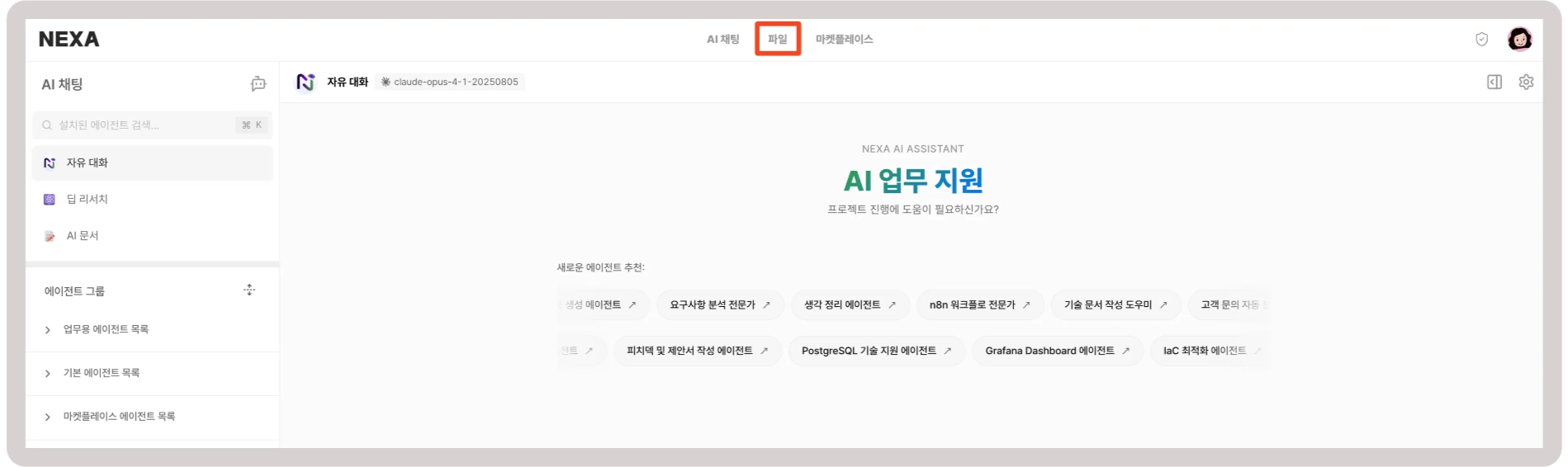Open PostgreSQL 기술 지원 에이전트 chip

(877, 351)
